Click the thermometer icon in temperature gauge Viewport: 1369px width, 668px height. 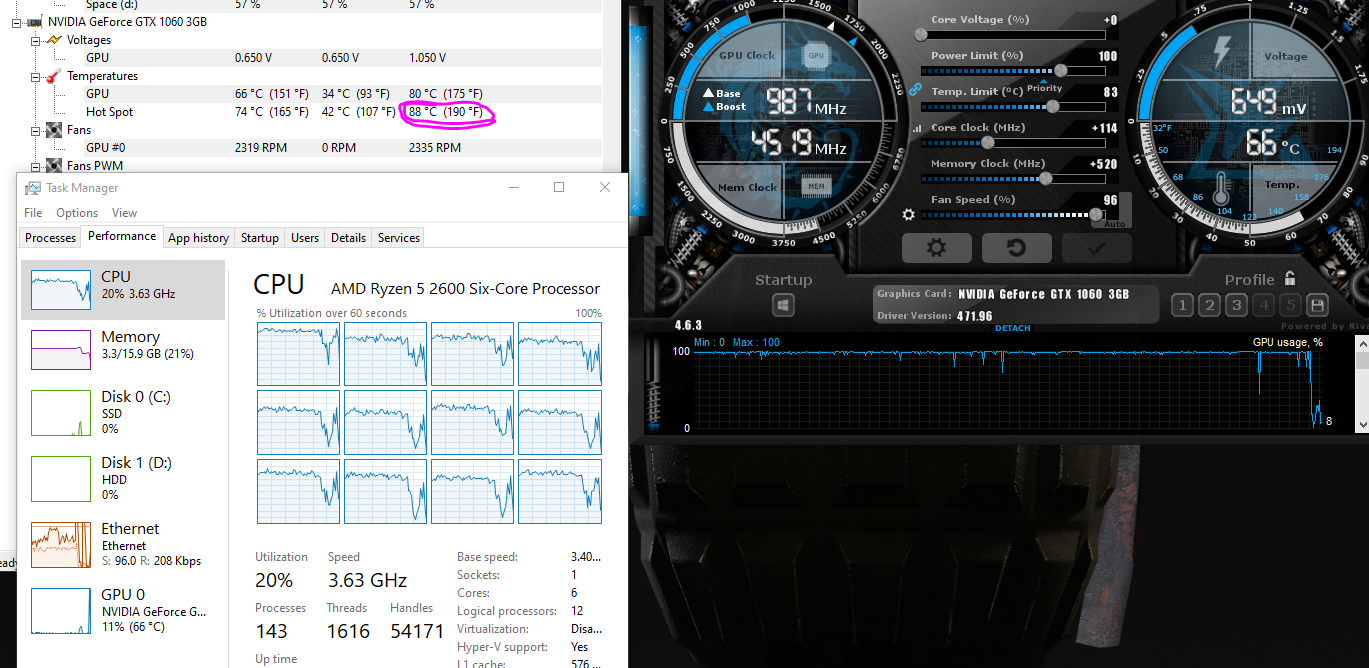pyautogui.click(x=1222, y=187)
